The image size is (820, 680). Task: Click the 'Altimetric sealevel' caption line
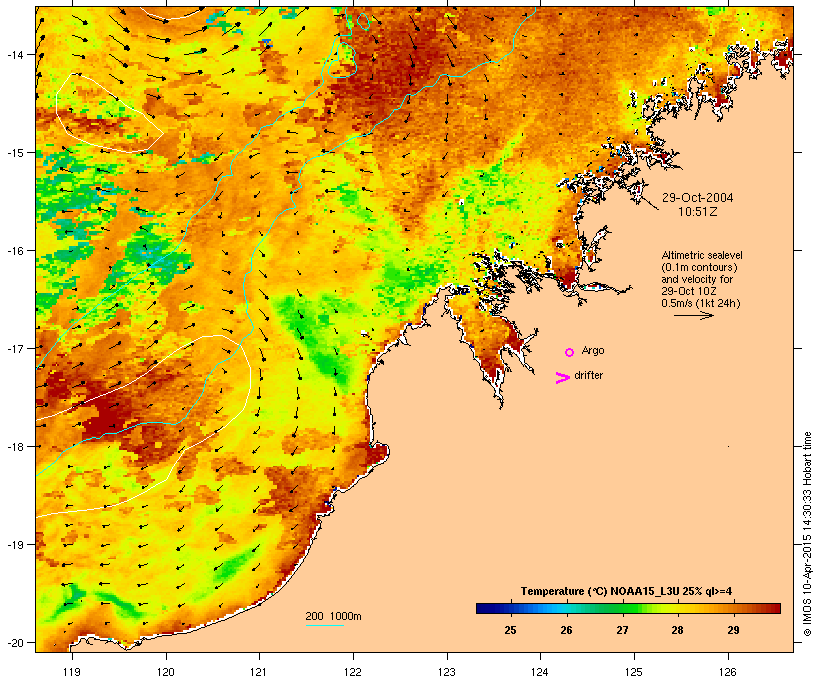coord(702,255)
